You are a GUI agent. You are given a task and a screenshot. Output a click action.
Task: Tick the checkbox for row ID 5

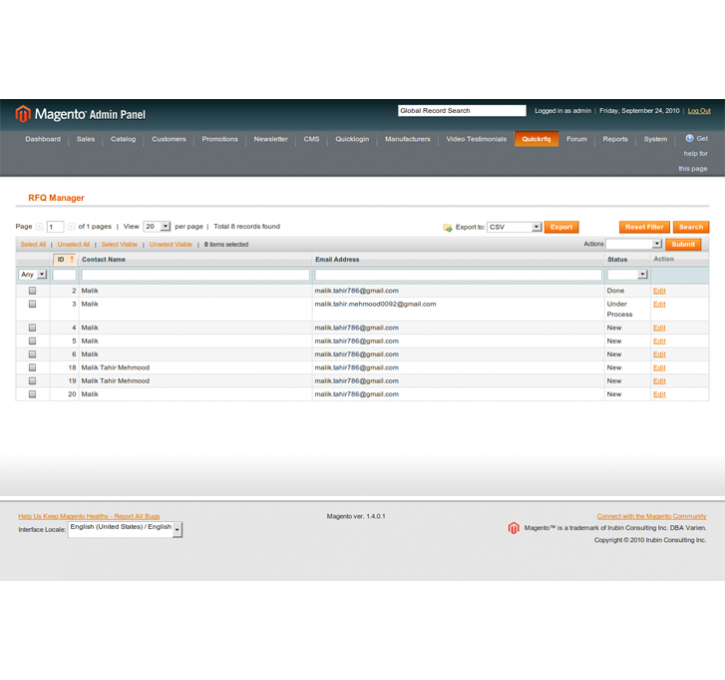point(32,341)
